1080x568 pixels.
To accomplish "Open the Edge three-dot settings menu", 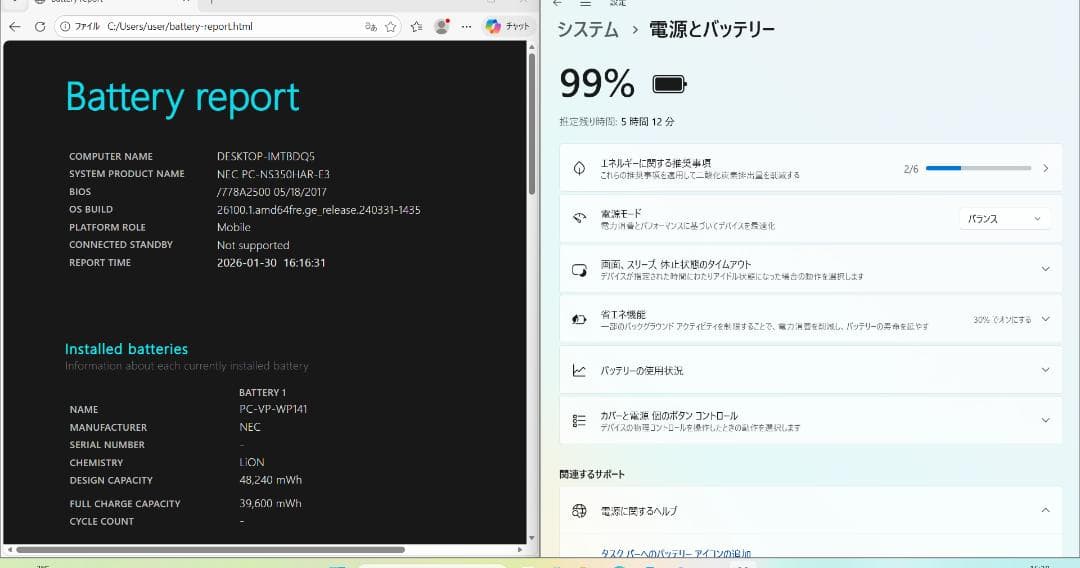I will (x=465, y=26).
